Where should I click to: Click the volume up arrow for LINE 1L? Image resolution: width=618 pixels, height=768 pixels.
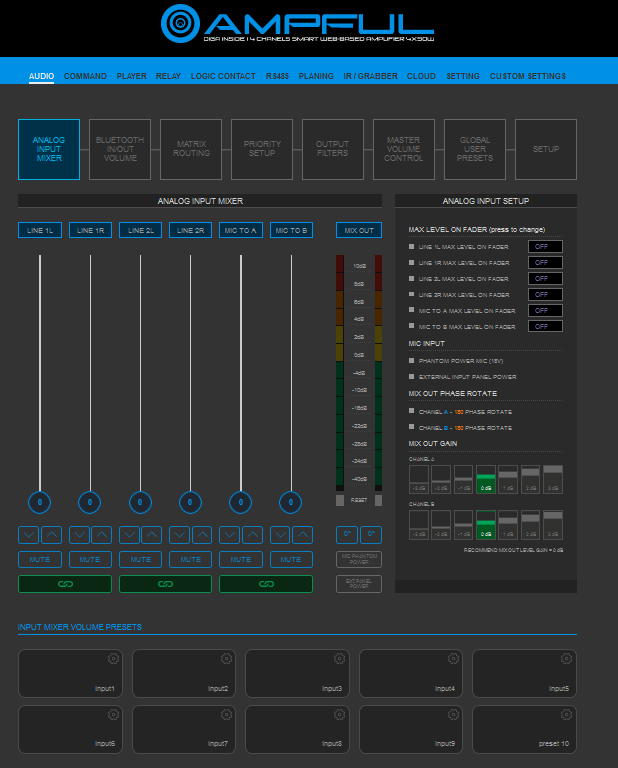coord(51,535)
